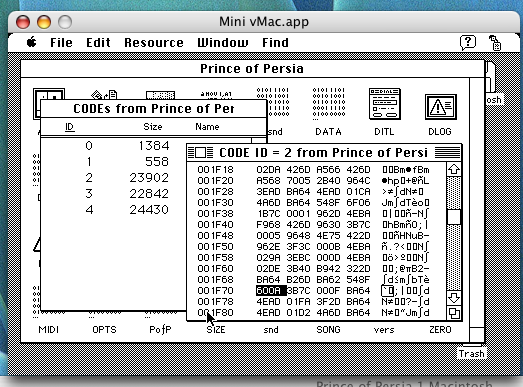Click the CODE ID = 2 window title
Image resolution: width=523 pixels, height=387 pixels.
tap(323, 152)
